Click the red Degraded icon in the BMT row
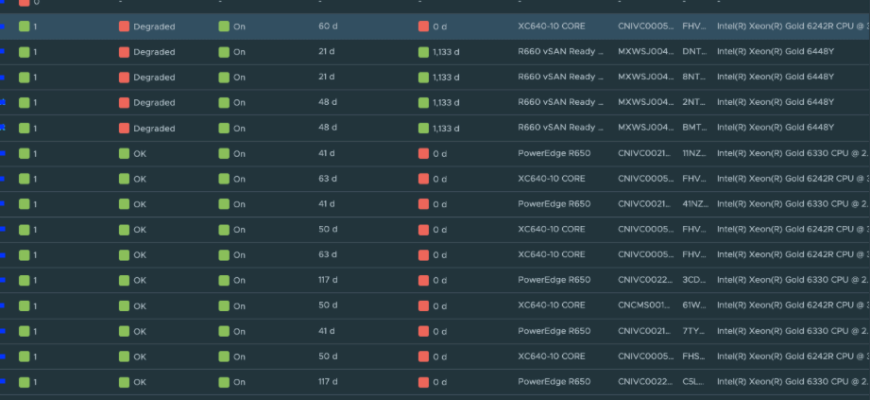The height and width of the screenshot is (400, 870). tap(124, 128)
